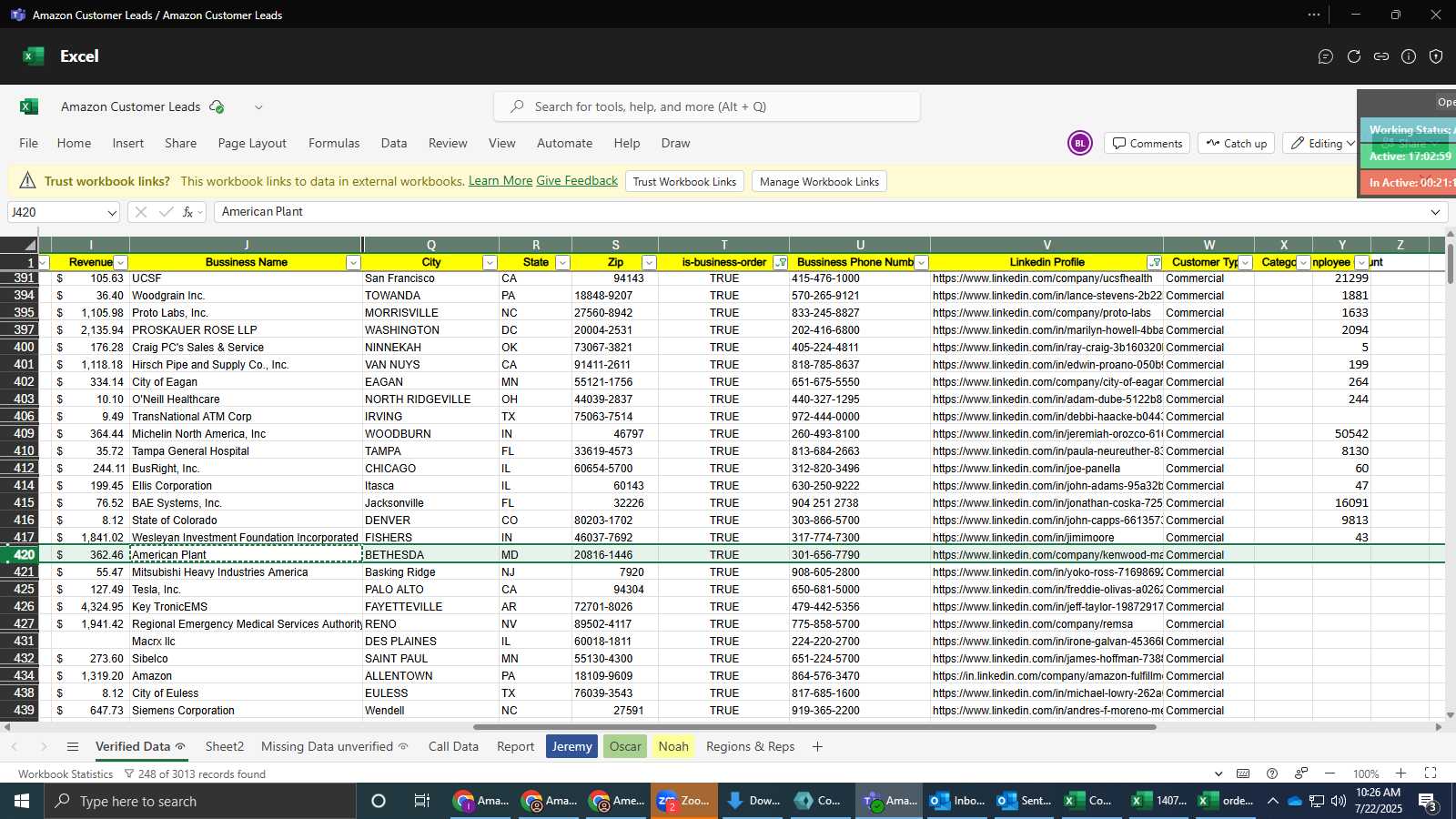The image size is (1456, 819).
Task: Click the reload tab icon
Action: [1354, 56]
